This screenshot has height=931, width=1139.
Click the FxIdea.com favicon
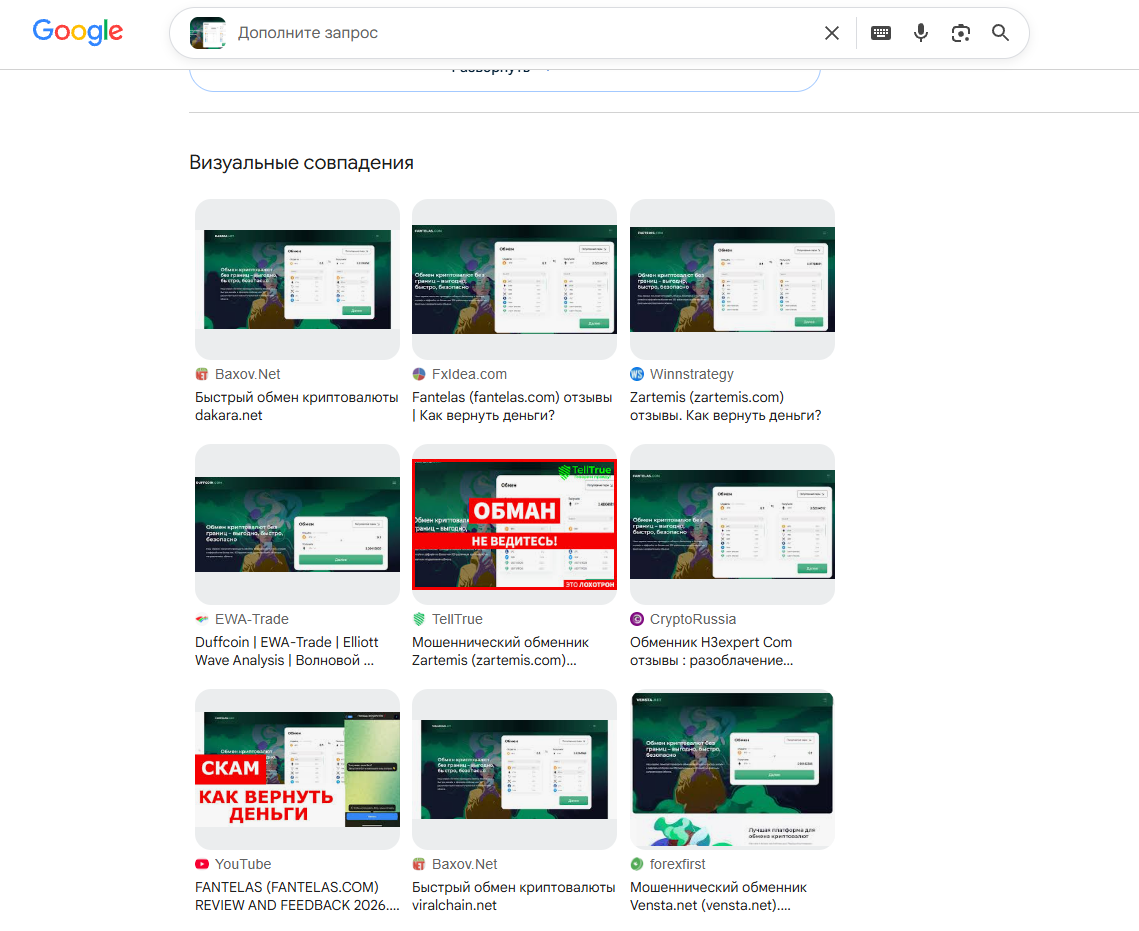[419, 374]
